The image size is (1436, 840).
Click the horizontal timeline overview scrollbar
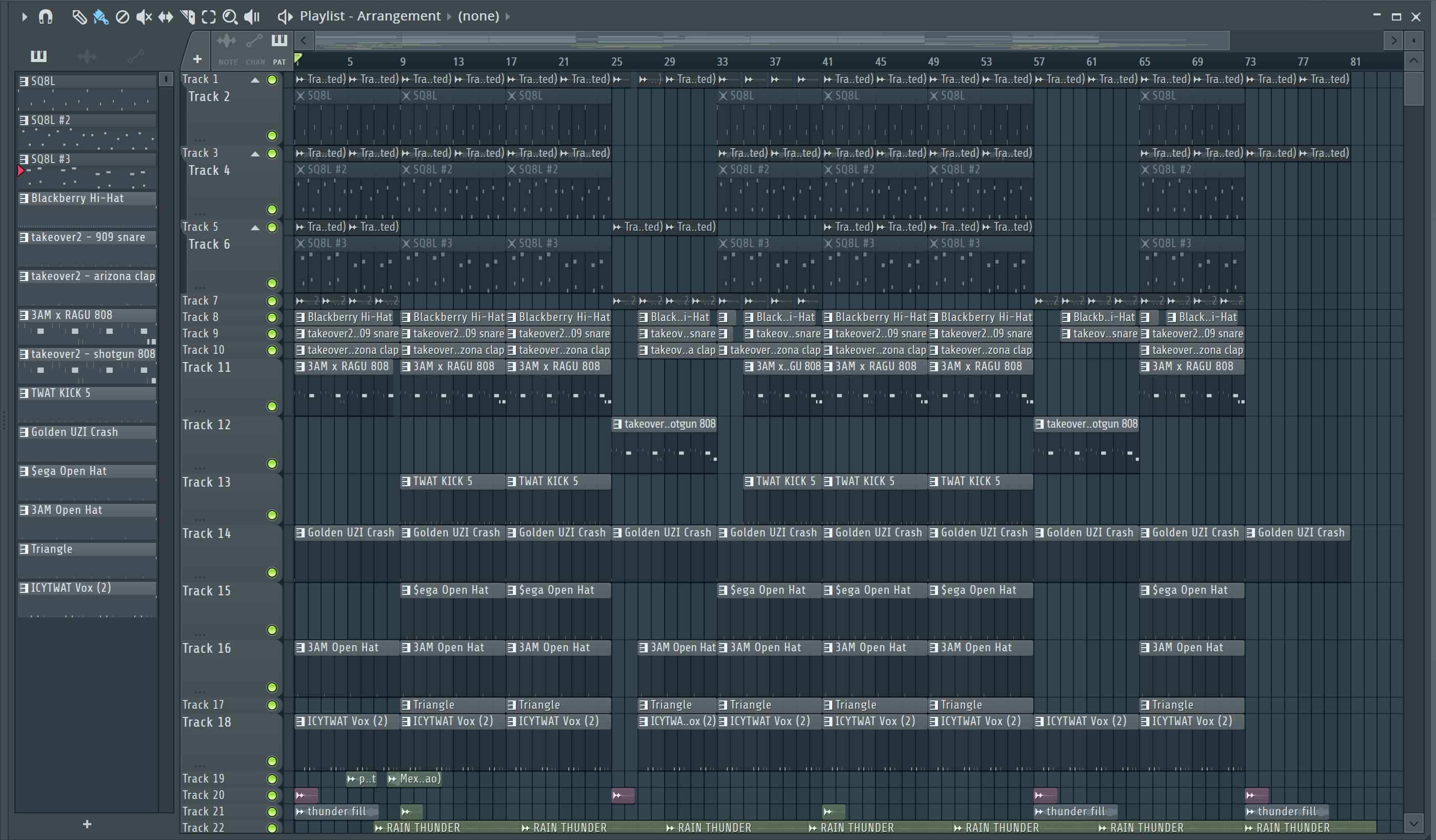772,41
